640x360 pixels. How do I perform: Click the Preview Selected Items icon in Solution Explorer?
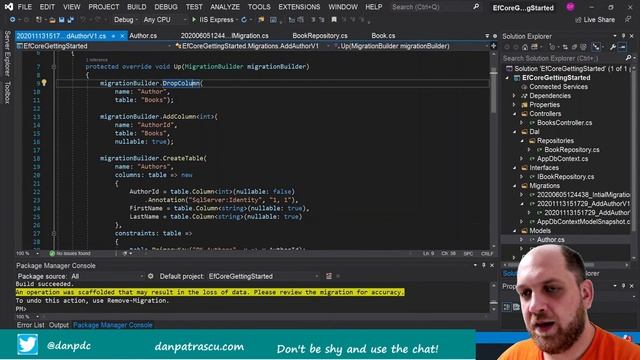(622, 47)
